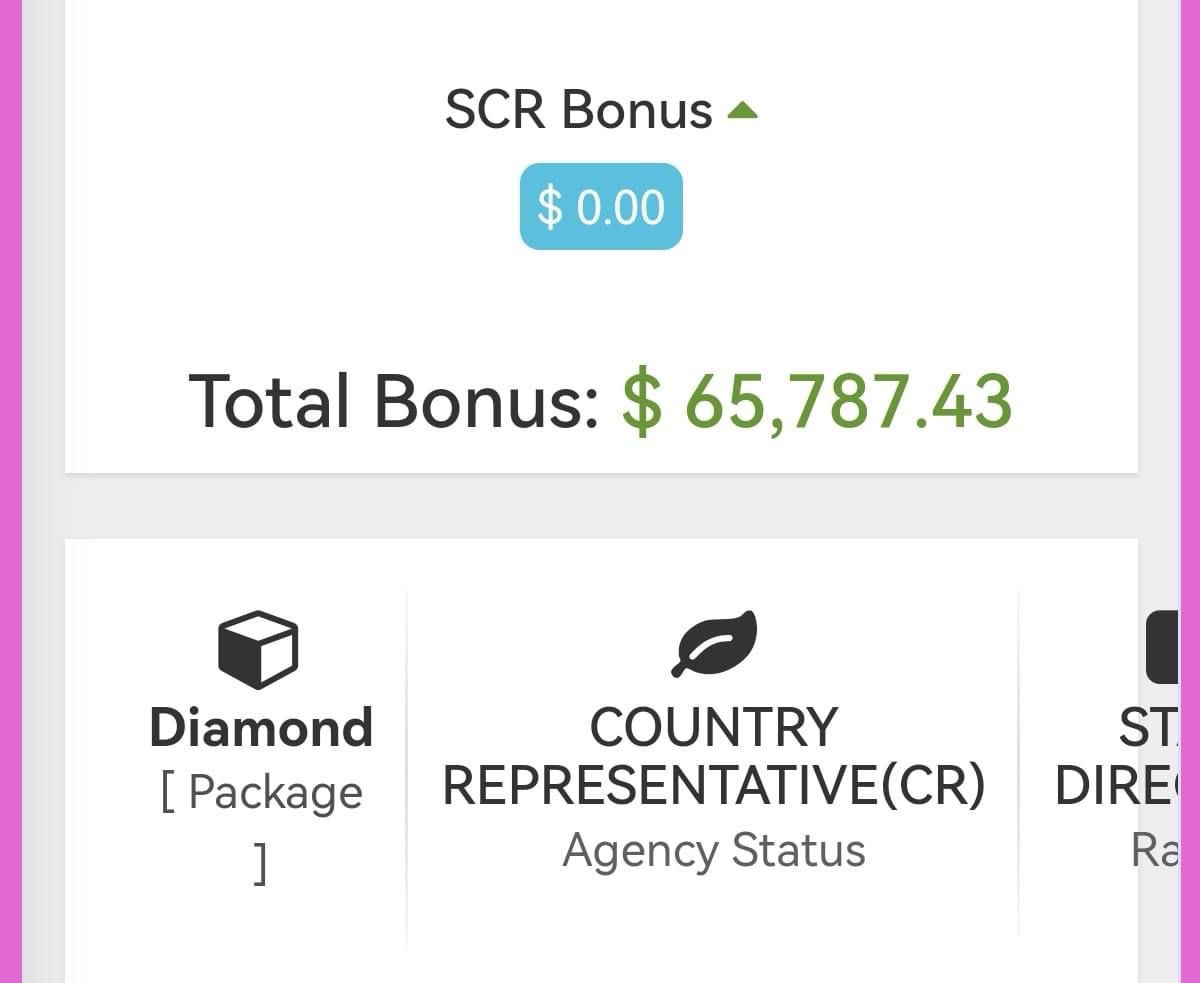Tap the blue $ 0.00 badge
The width and height of the screenshot is (1200, 983).
601,207
